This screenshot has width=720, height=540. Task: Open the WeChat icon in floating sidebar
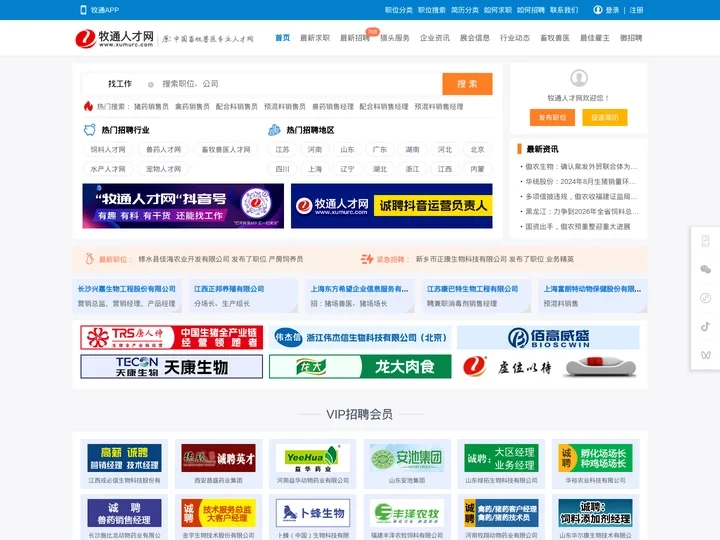(705, 270)
